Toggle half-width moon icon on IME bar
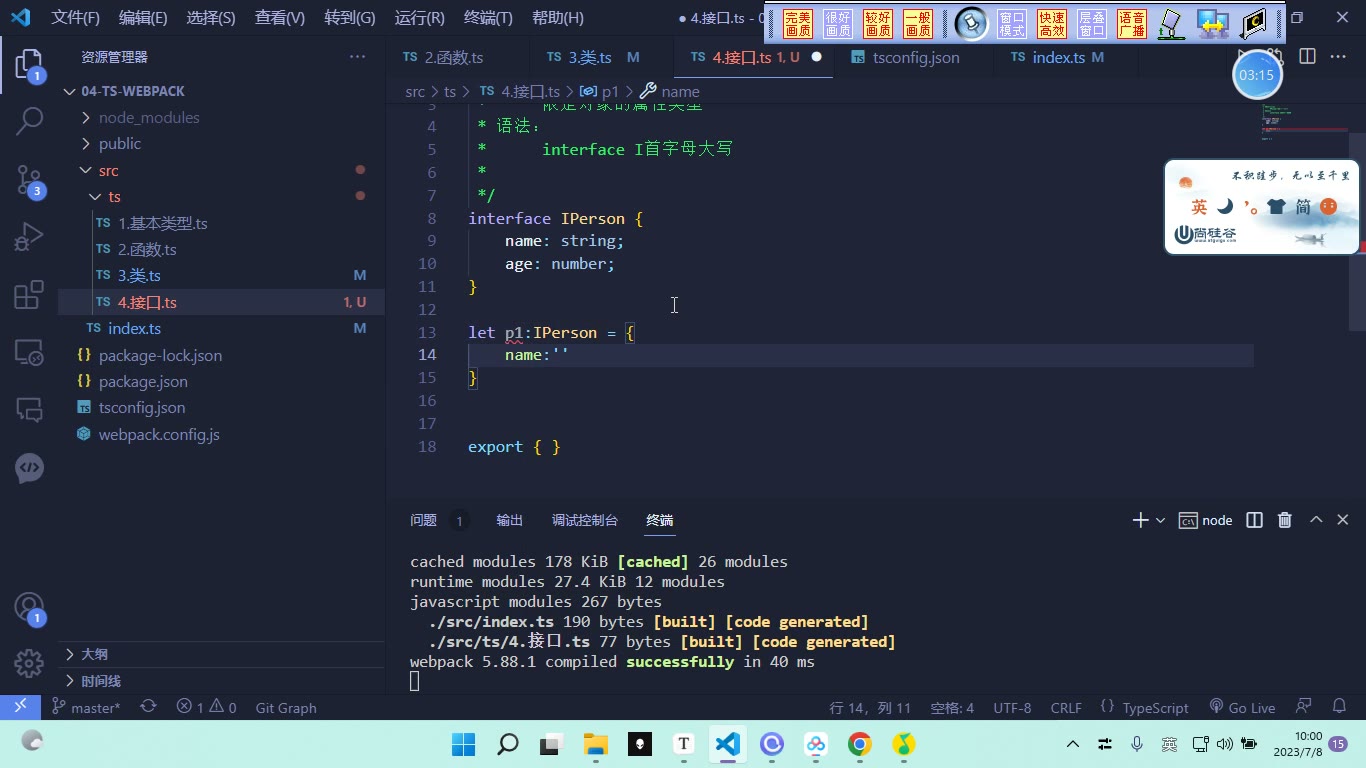The width and height of the screenshot is (1366, 768). pos(1225,207)
